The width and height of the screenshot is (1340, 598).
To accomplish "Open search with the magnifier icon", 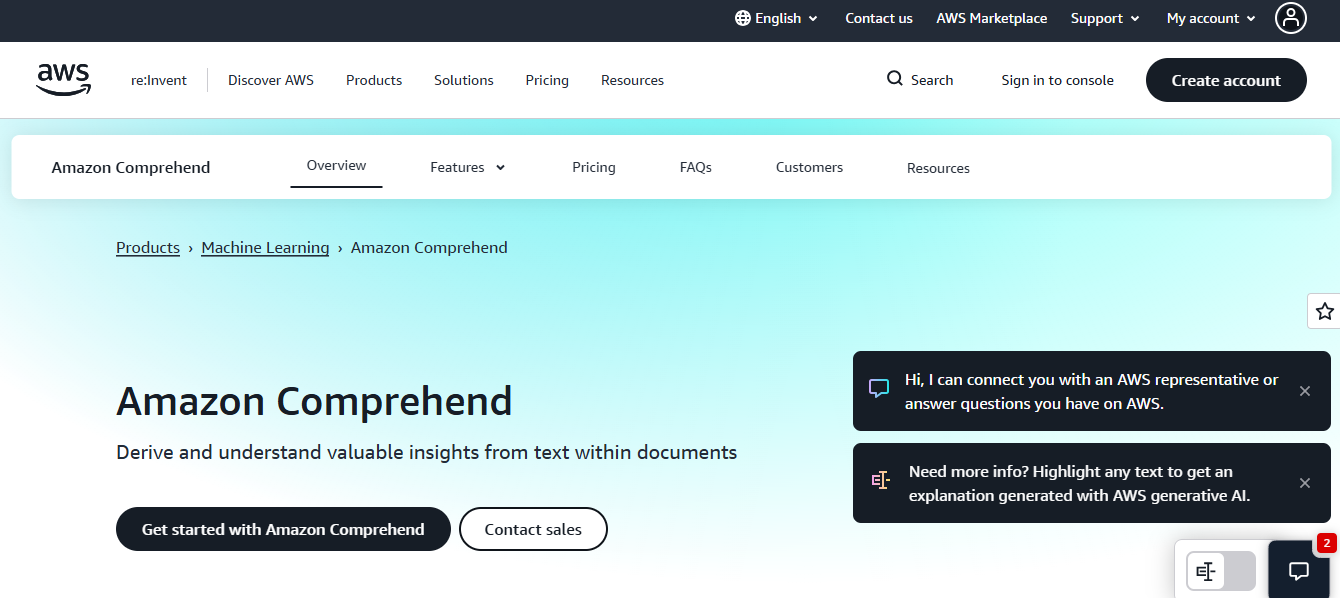I will pos(893,79).
